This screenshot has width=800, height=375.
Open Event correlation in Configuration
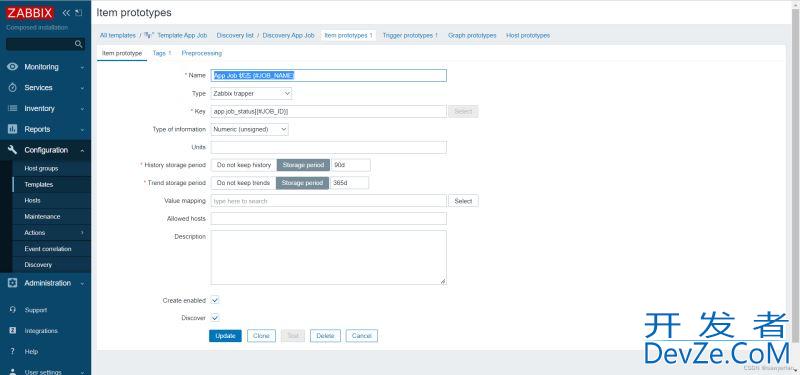48,249
